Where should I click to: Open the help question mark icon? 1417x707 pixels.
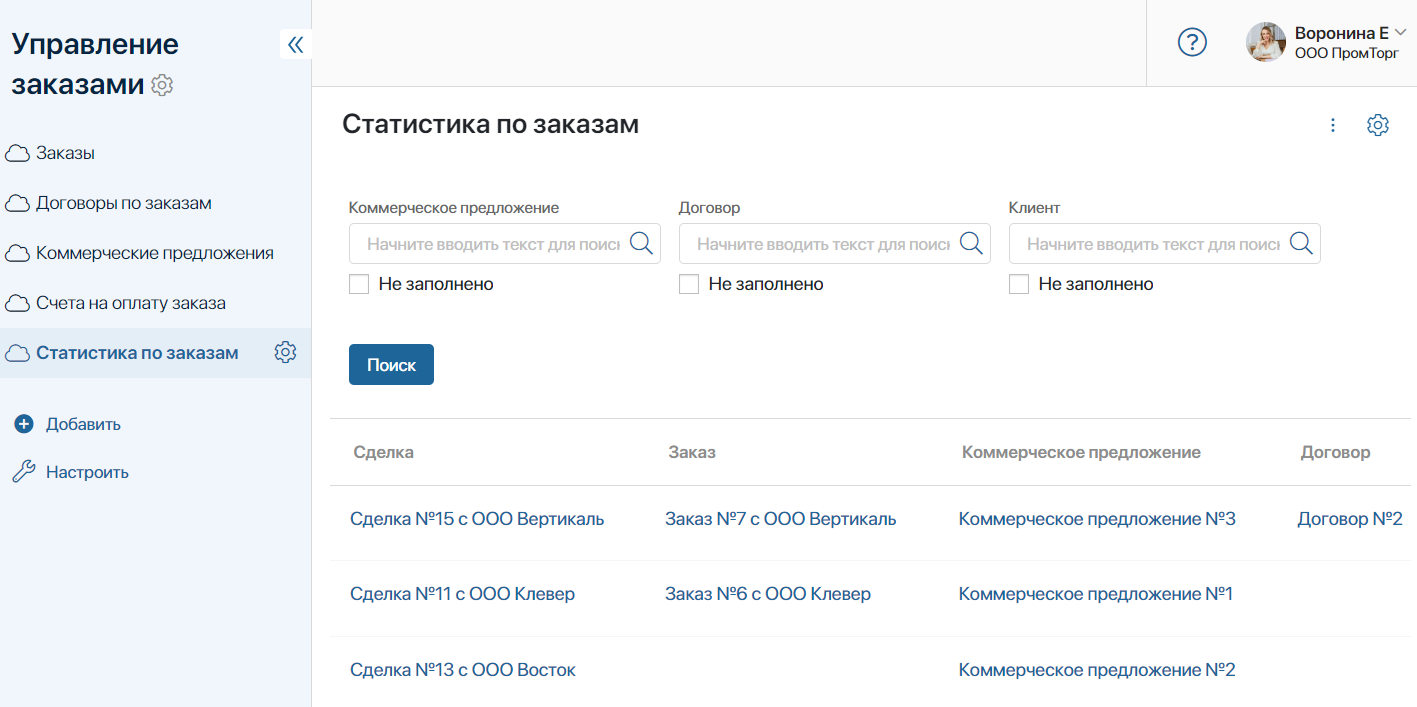[1192, 42]
